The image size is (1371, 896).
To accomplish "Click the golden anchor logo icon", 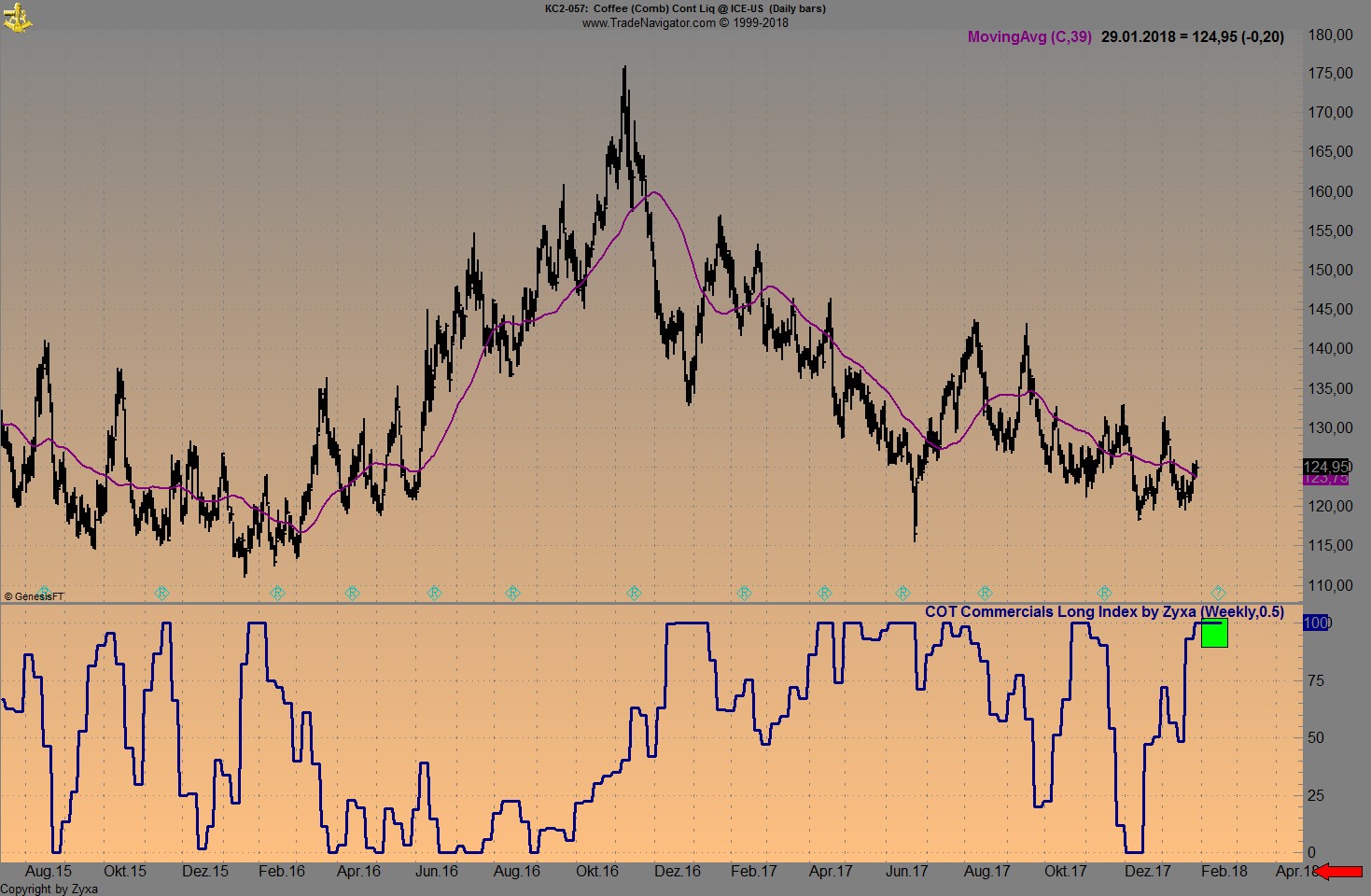I will click(x=17, y=17).
